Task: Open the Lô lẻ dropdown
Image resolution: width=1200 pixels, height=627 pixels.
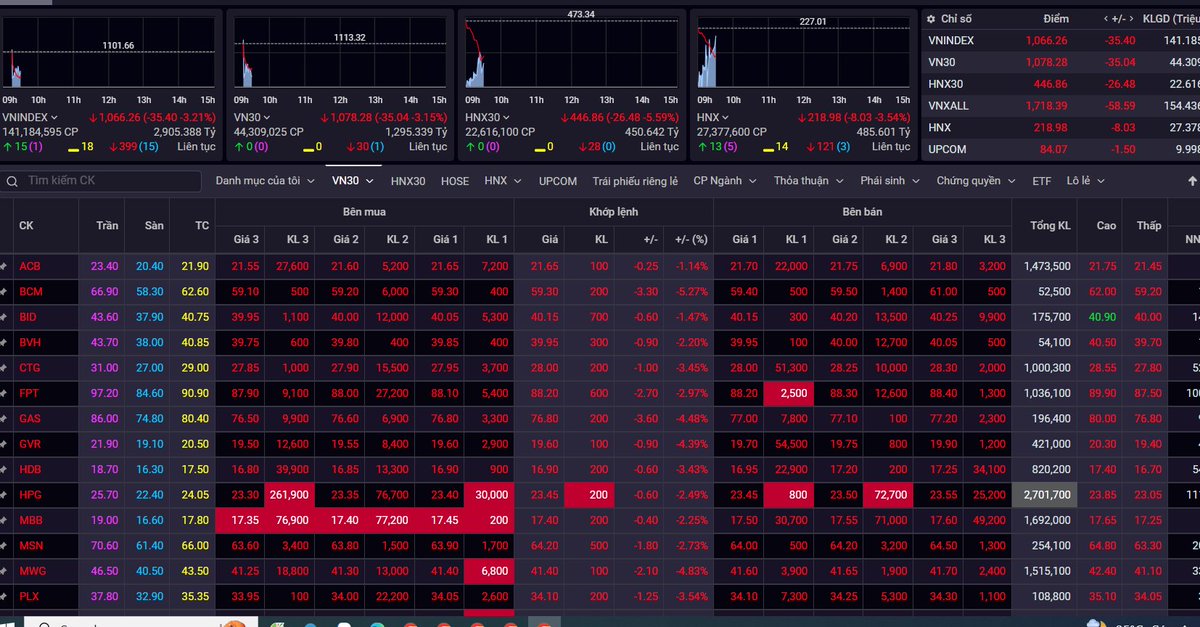Action: (1086, 181)
